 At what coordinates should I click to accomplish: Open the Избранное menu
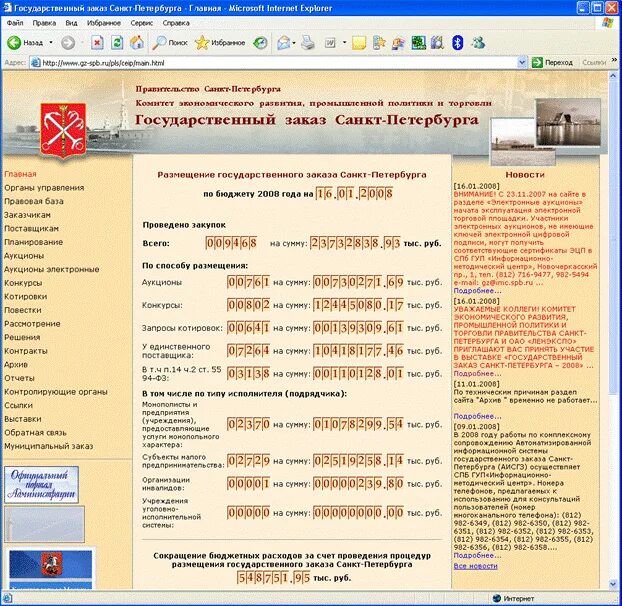[104, 23]
